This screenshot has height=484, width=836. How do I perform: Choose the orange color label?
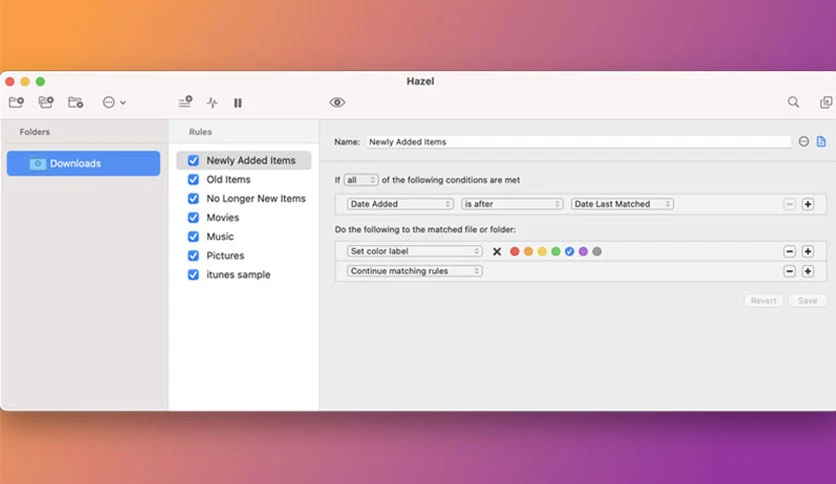[x=528, y=252]
